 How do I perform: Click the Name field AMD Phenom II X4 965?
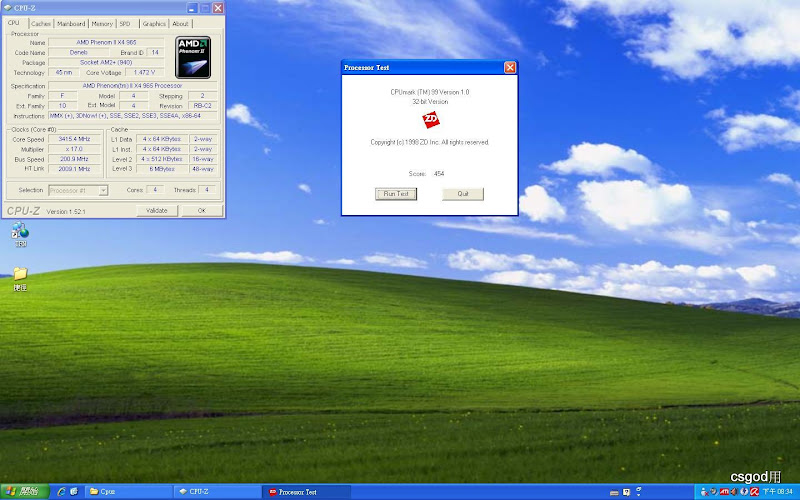(106, 42)
